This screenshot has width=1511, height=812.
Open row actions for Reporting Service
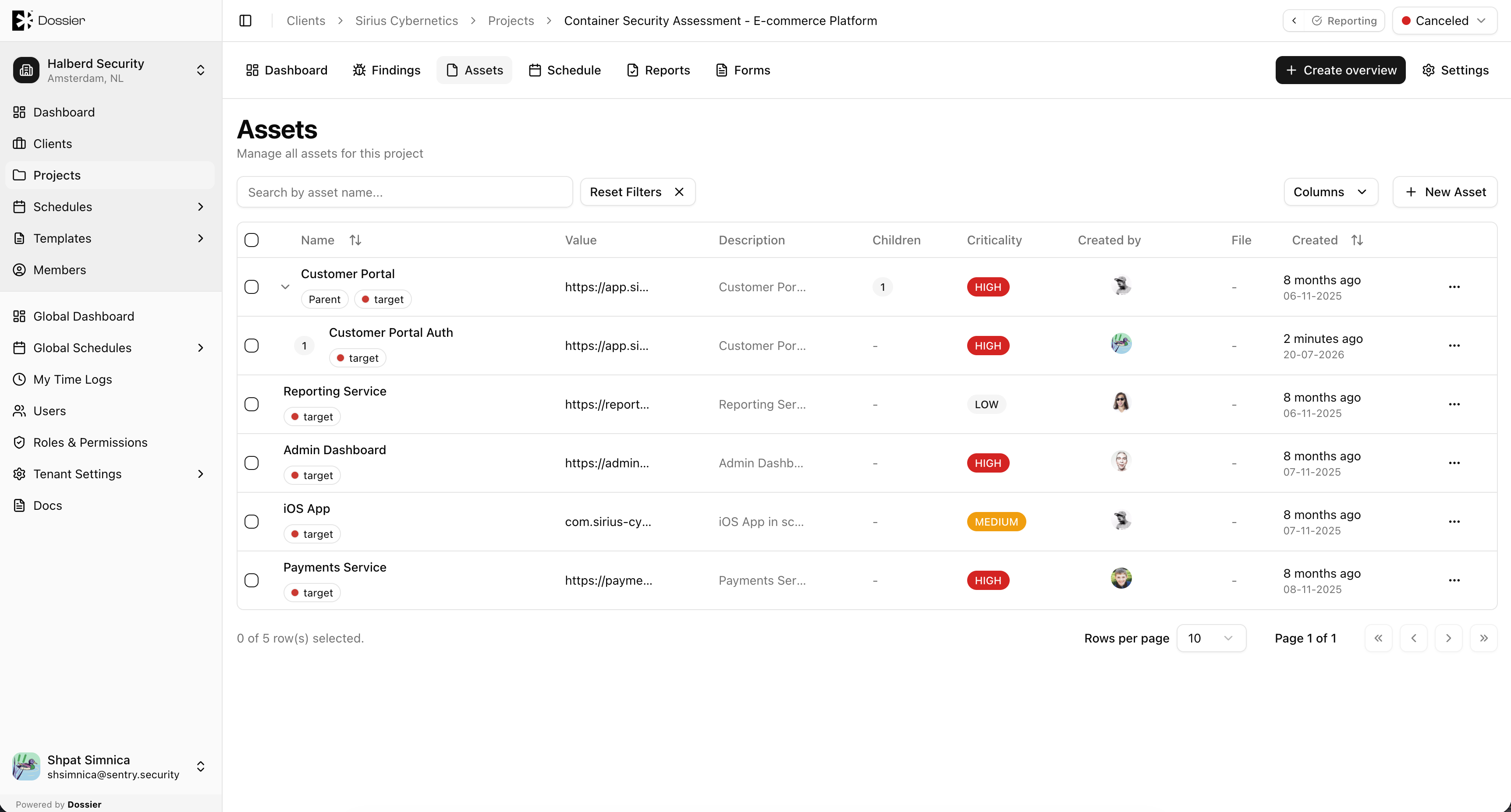point(1454,404)
